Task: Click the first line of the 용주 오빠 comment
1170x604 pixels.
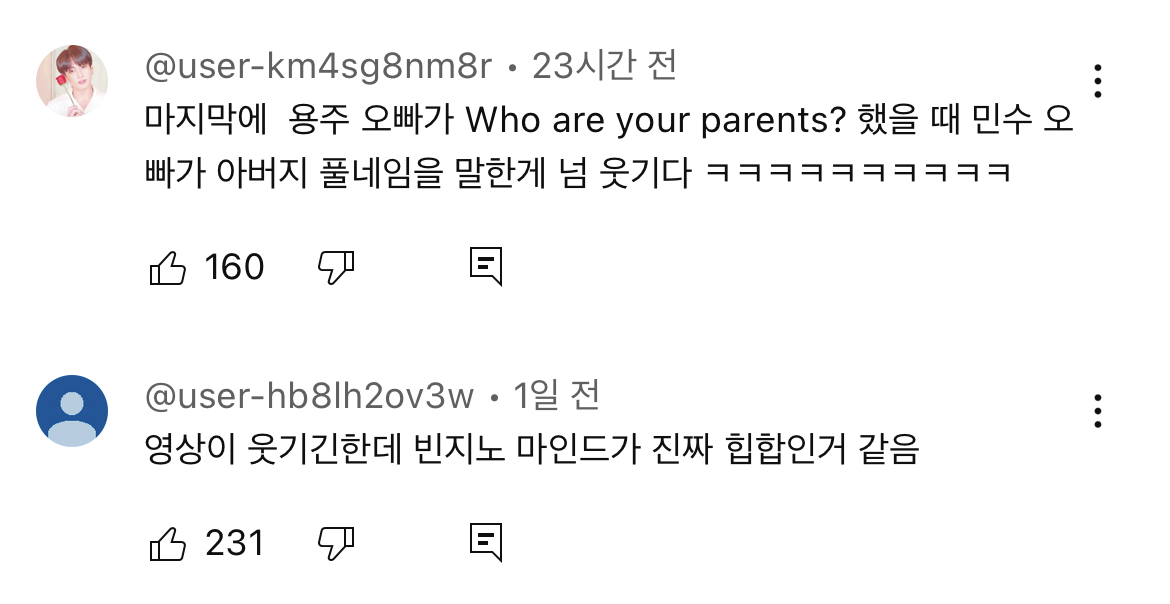Action: point(608,122)
